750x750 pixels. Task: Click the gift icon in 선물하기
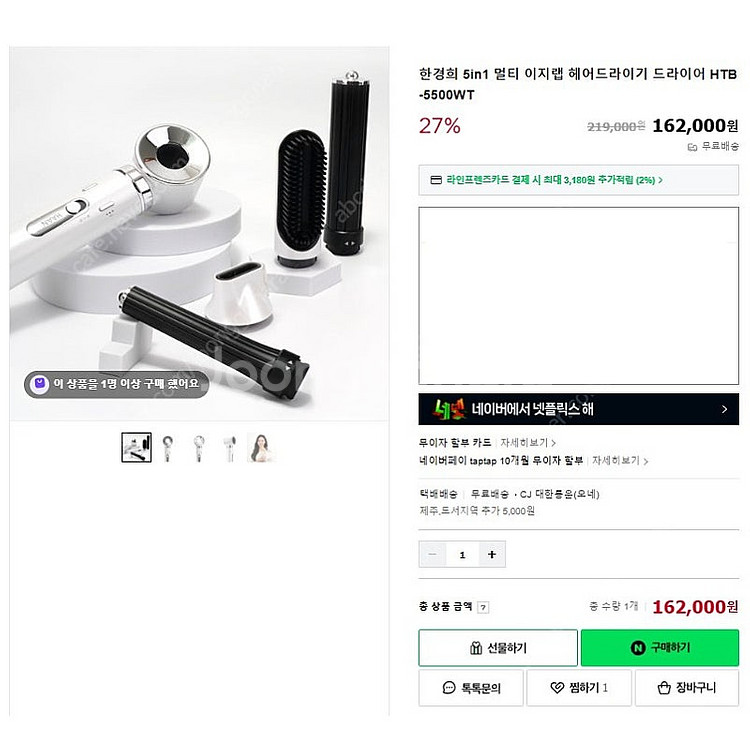click(x=476, y=648)
